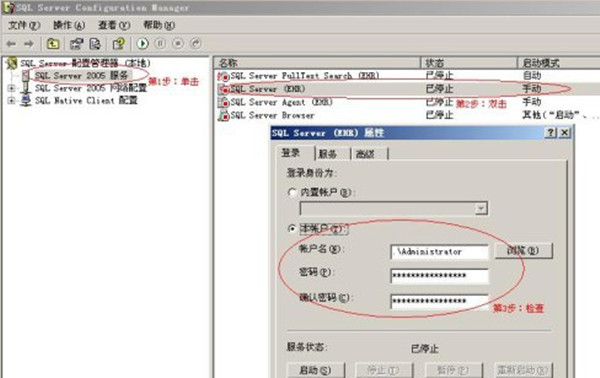Click the SQL Server Configuration Manager title icon
The width and height of the screenshot is (600, 378).
[x=8, y=7]
